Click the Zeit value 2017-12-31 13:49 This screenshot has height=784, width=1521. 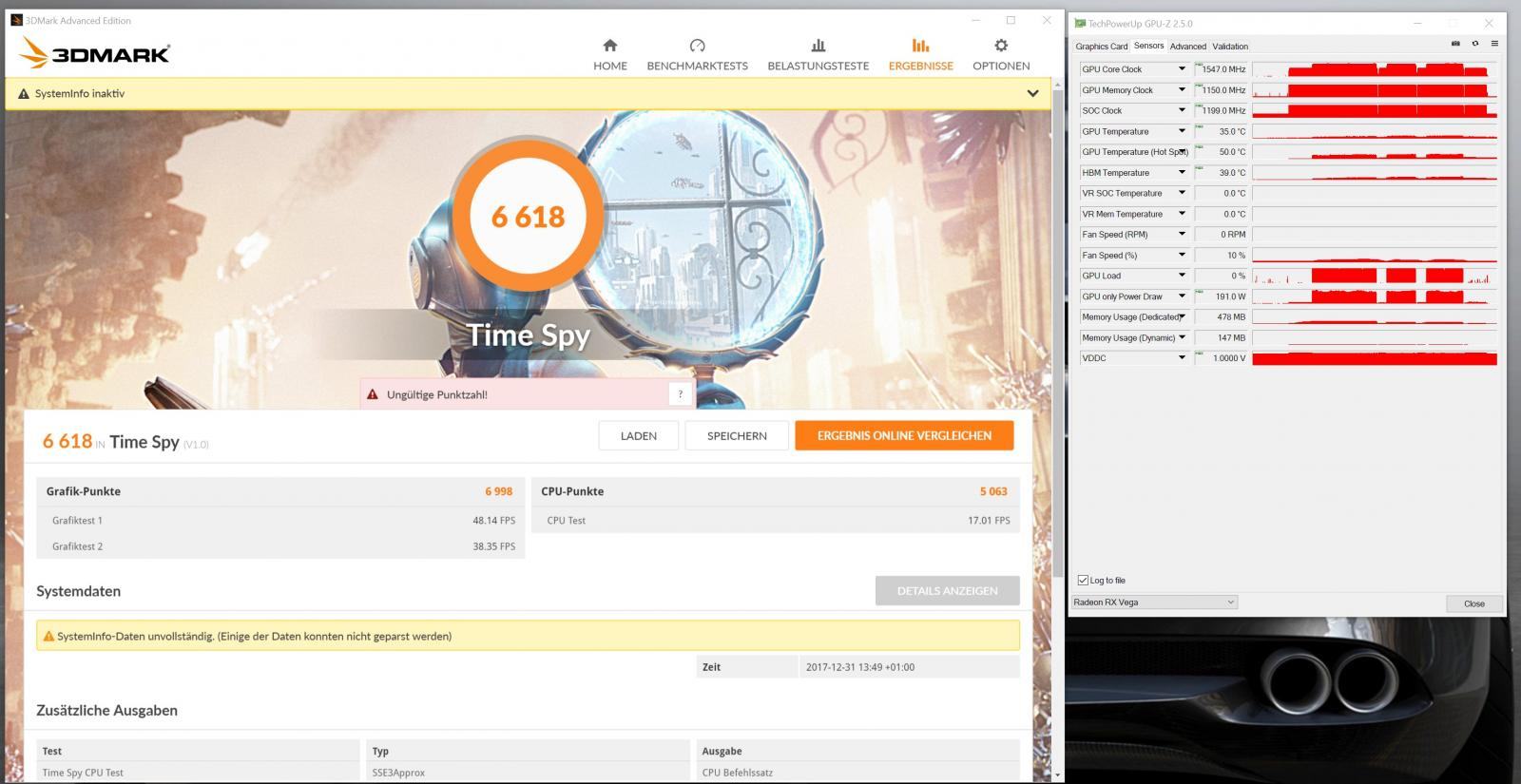coord(860,667)
